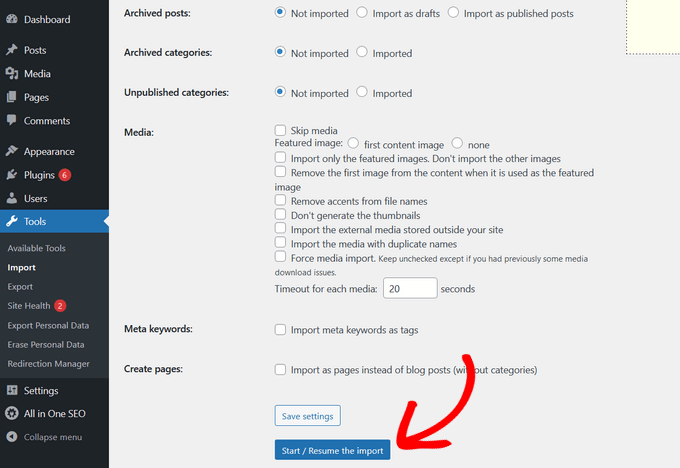This screenshot has width=680, height=468.
Task: Choose Imported for Unpublished categories
Action: (362, 93)
